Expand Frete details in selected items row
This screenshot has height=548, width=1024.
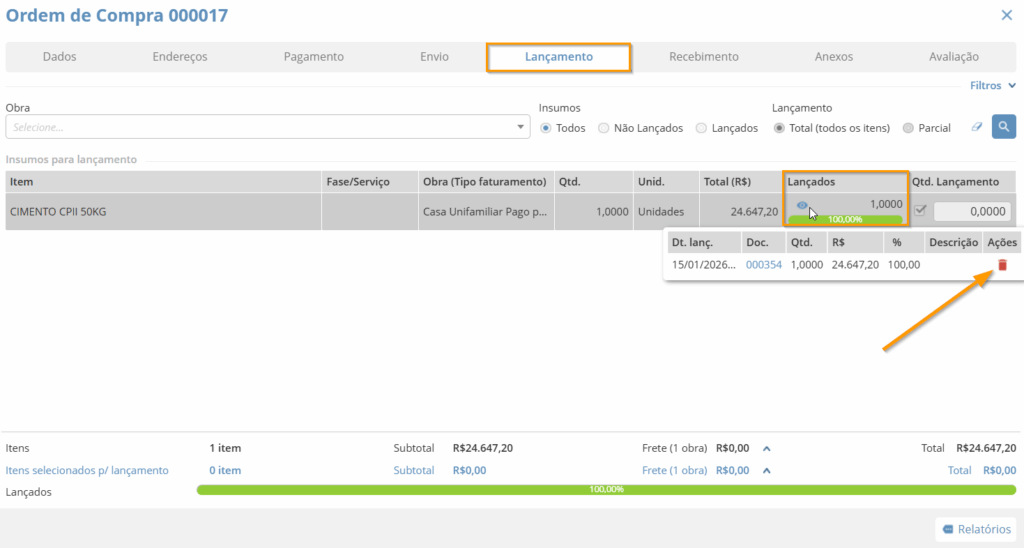(764, 470)
